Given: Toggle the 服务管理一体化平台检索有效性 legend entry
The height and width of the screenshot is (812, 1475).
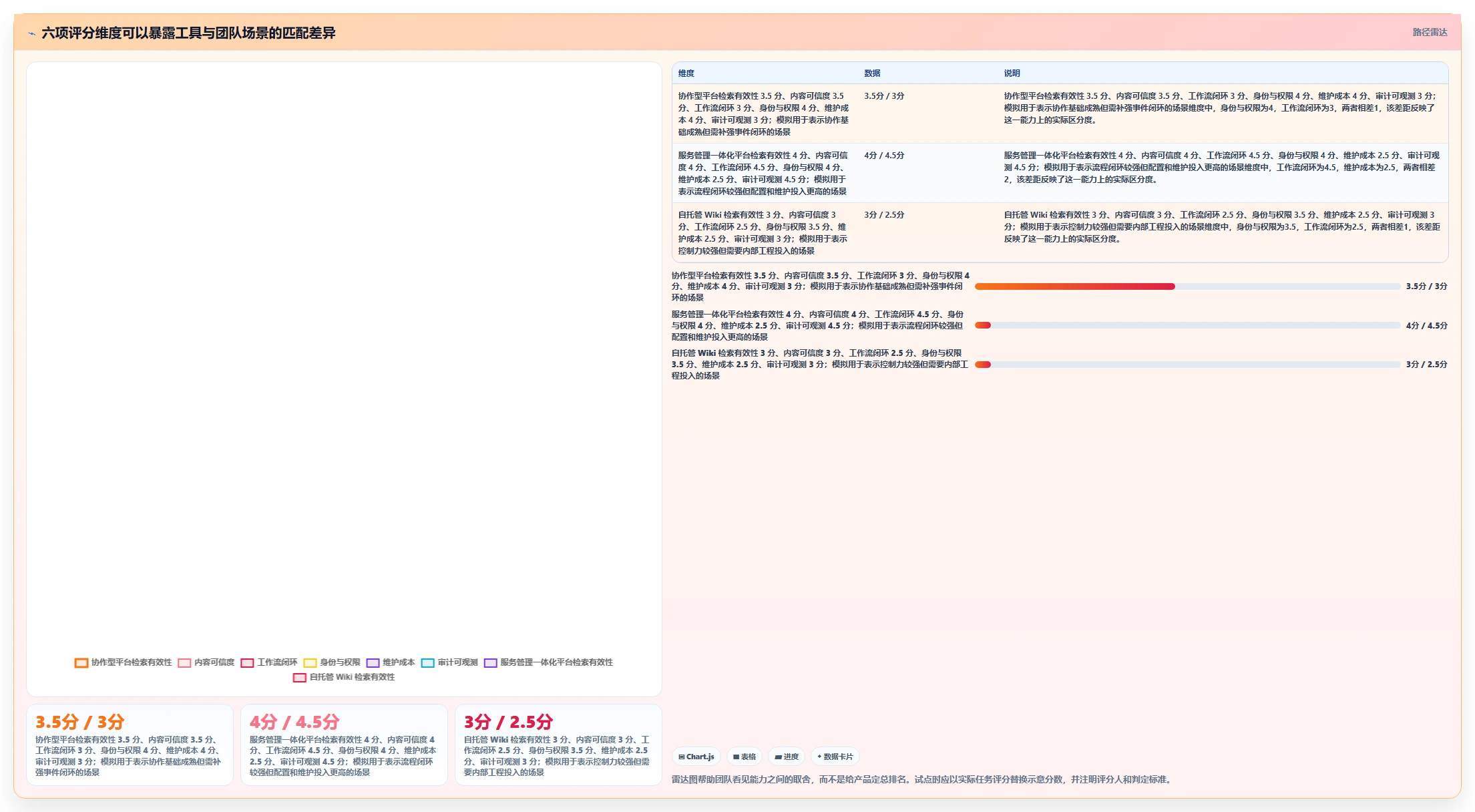Looking at the screenshot, I should click(x=548, y=662).
